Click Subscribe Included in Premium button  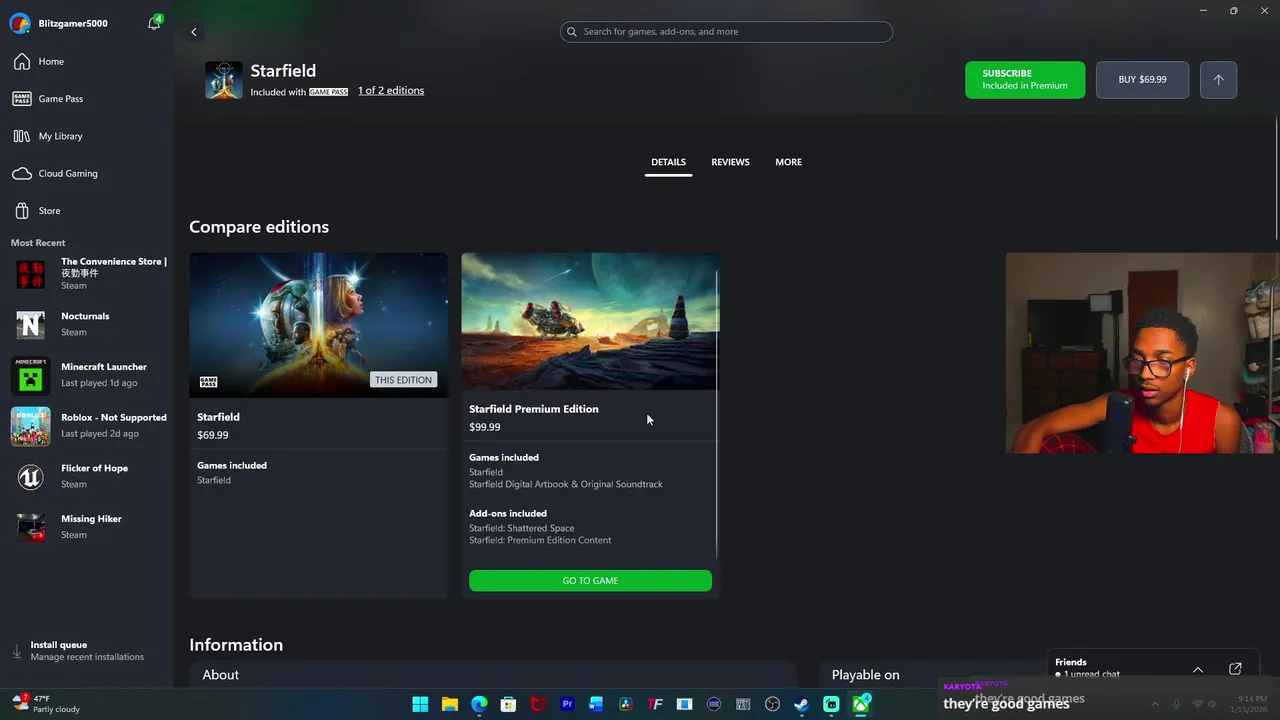click(x=1025, y=80)
